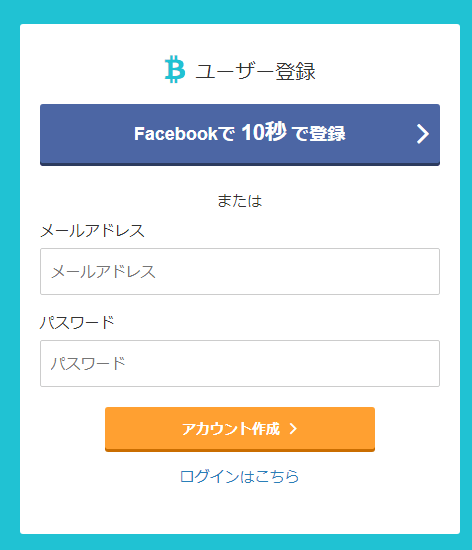Viewport: 472px width, 550px height.
Task: Select the email placeholder text メールアドレス
Action: pos(103,272)
